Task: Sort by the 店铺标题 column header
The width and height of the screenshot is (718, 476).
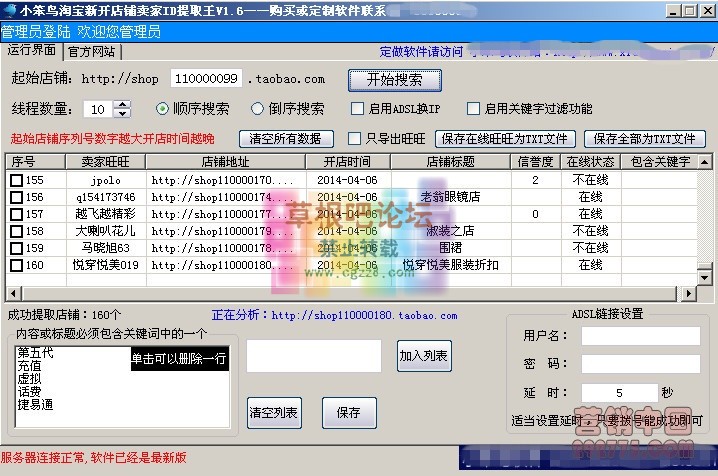Action: tap(451, 162)
